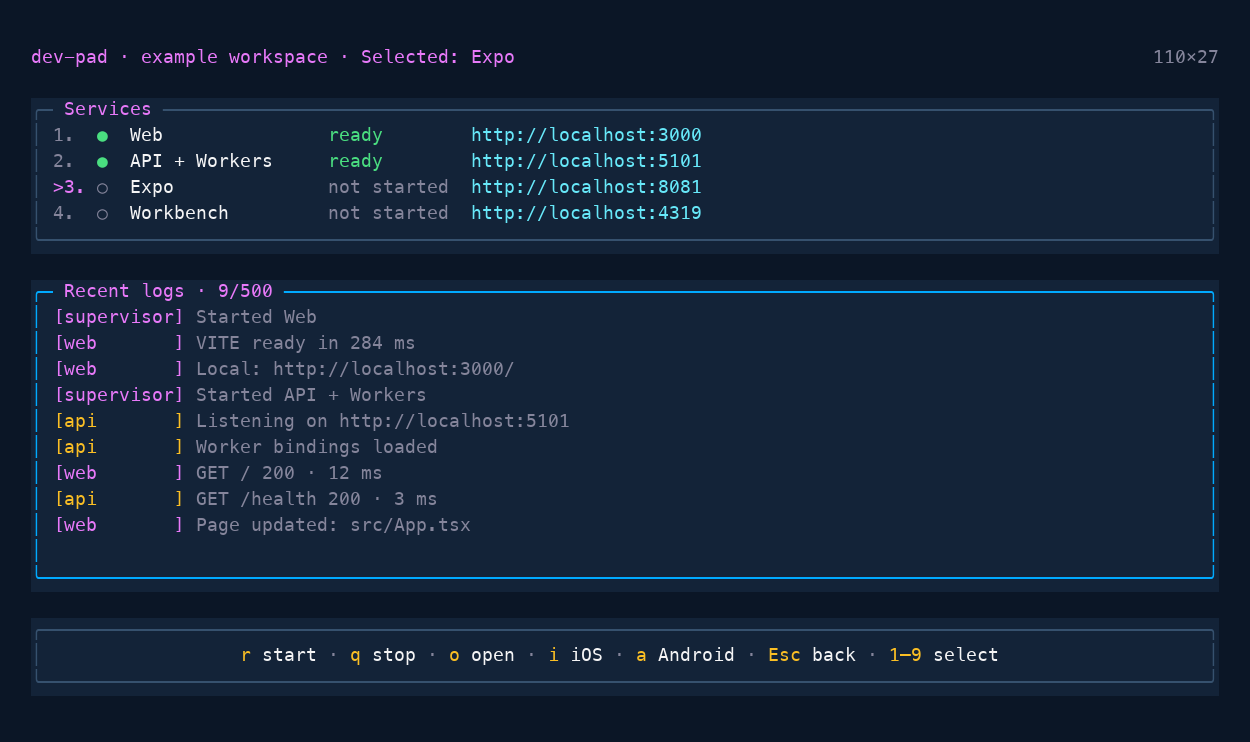Click the row number '4.' in Services
Viewport: 1250px width, 742px height.
(x=64, y=213)
